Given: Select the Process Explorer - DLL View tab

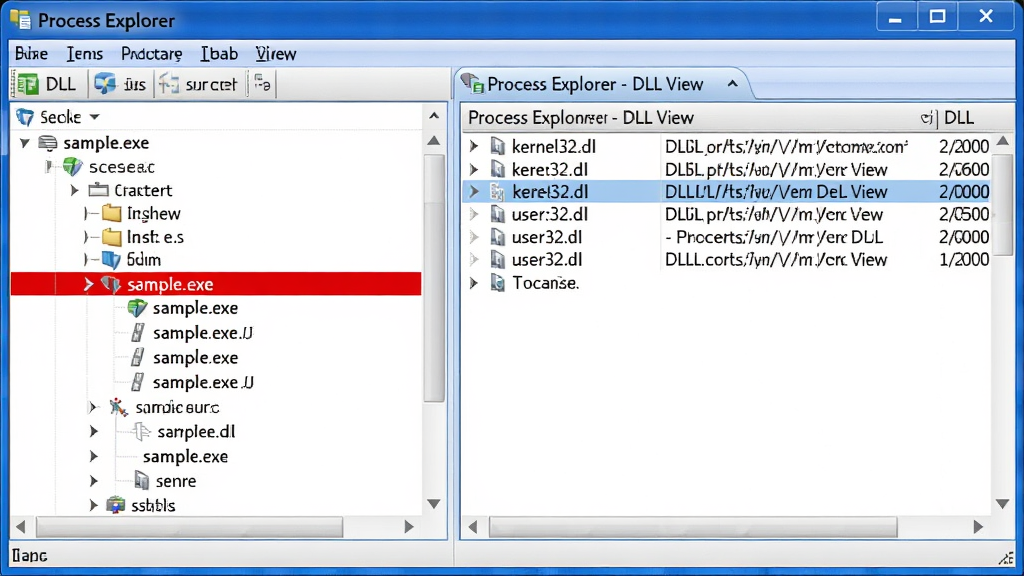Looking at the screenshot, I should (x=594, y=84).
